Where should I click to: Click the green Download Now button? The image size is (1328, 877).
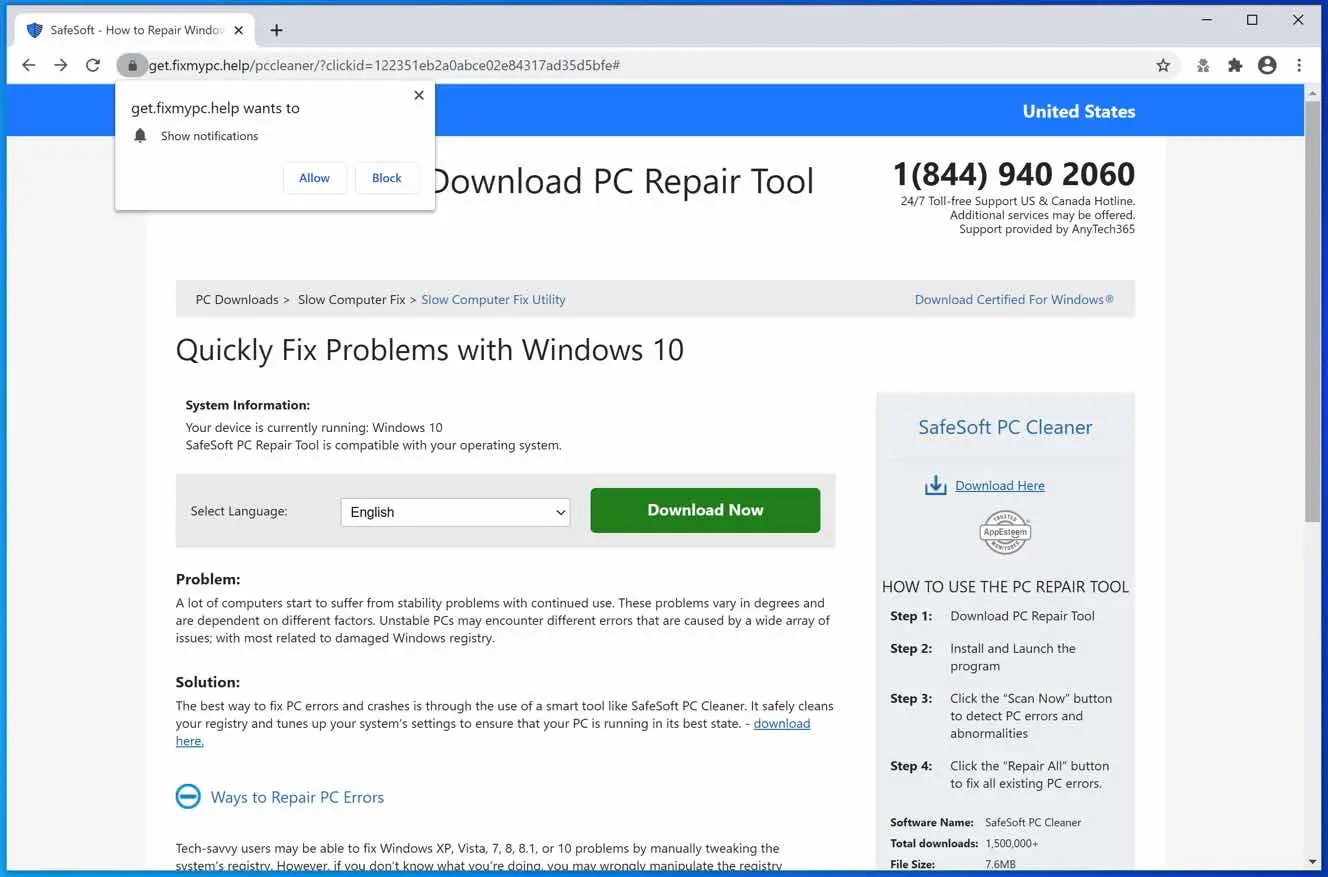point(705,510)
